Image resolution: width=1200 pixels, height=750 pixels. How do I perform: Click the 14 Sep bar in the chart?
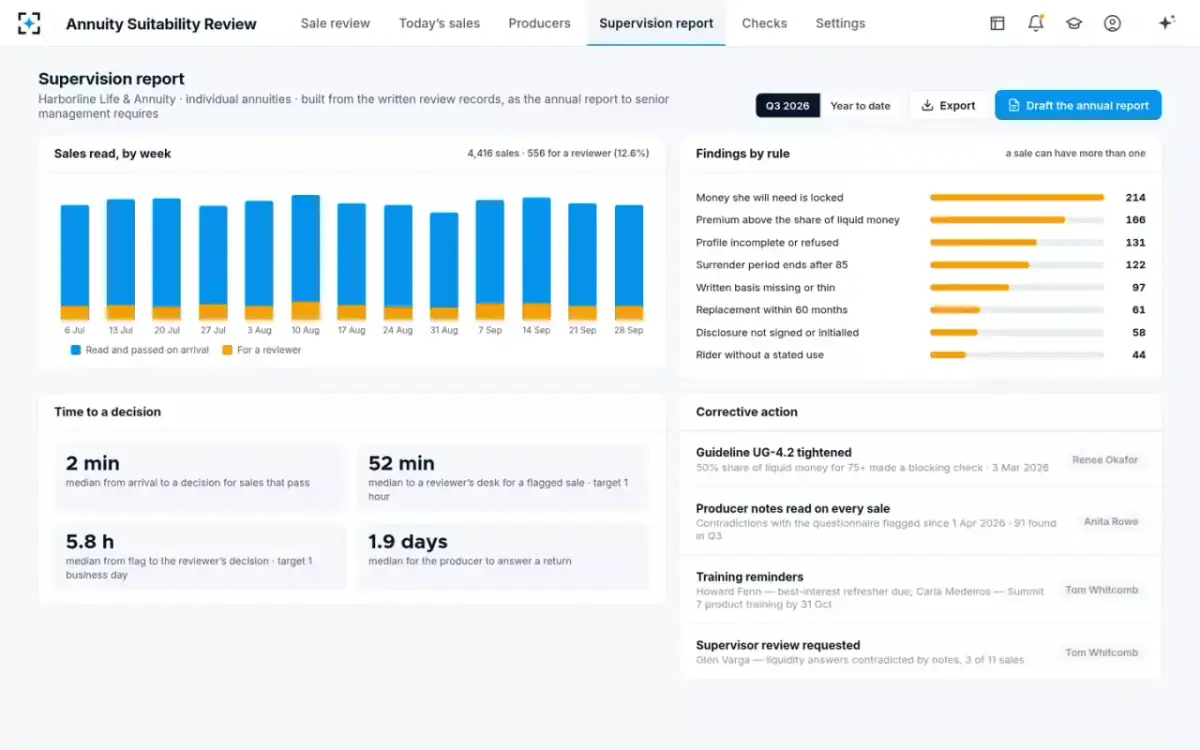[x=536, y=259]
